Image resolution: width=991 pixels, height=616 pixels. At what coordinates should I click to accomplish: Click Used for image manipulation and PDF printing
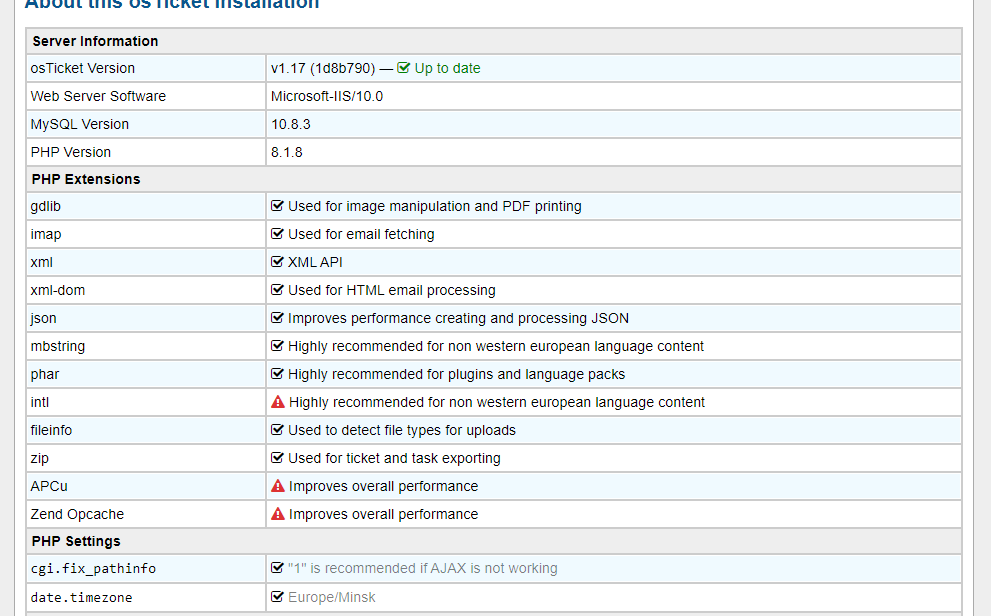[435, 207]
